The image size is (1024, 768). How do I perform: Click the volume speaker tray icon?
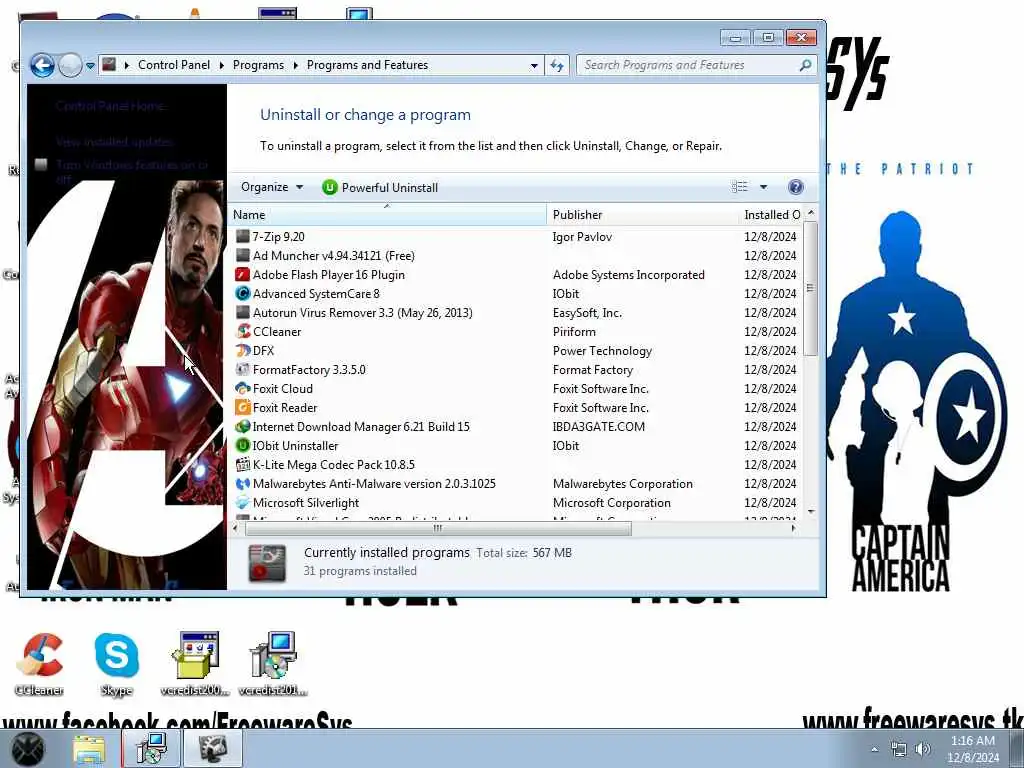[x=923, y=749]
